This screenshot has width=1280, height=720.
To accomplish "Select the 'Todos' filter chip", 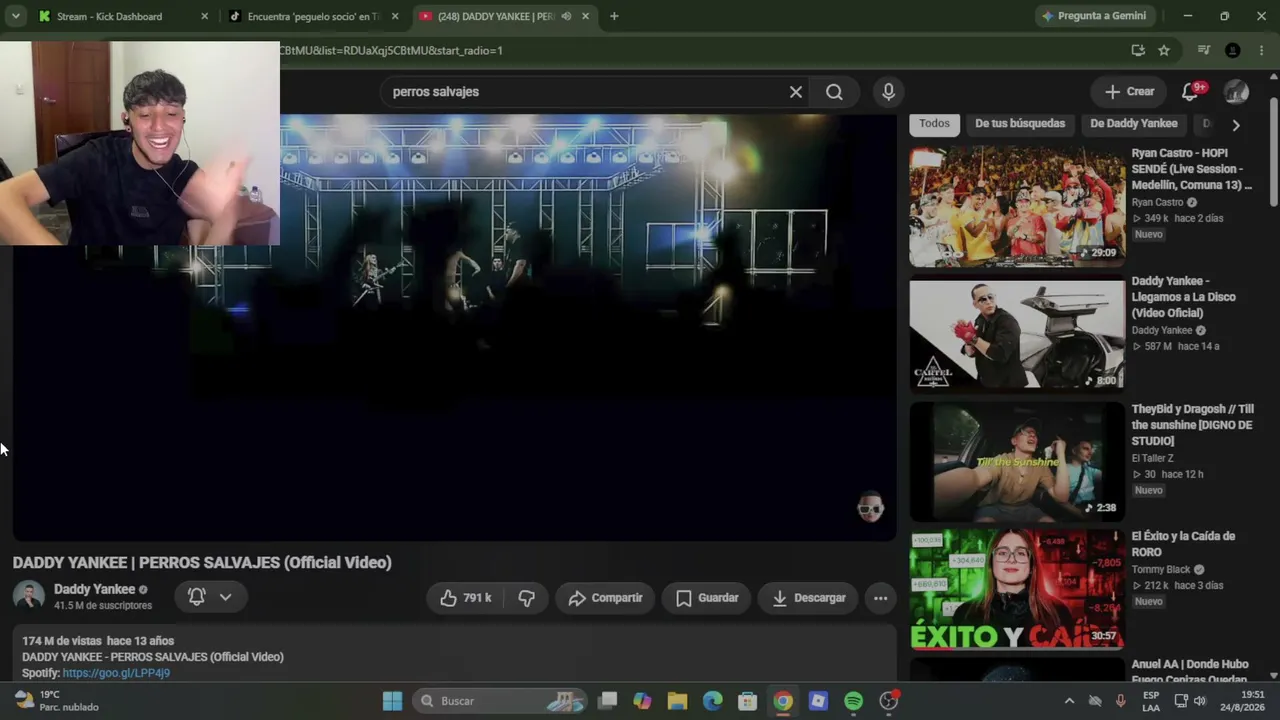I will [x=934, y=124].
